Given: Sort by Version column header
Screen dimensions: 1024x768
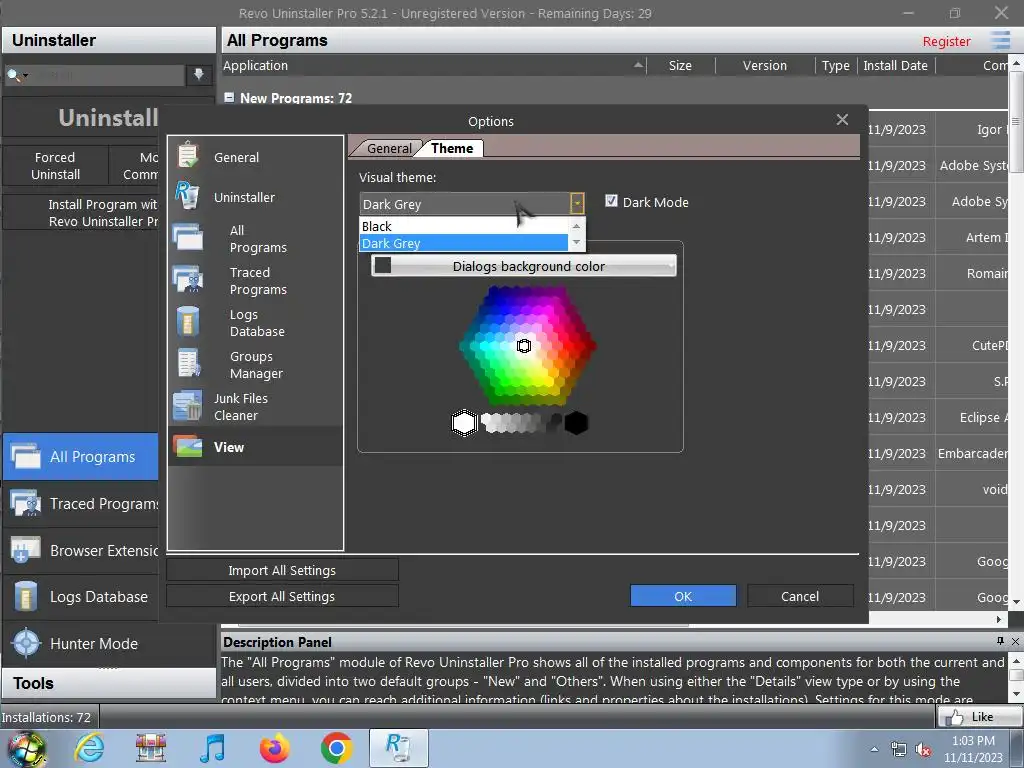Looking at the screenshot, I should pyautogui.click(x=765, y=65).
